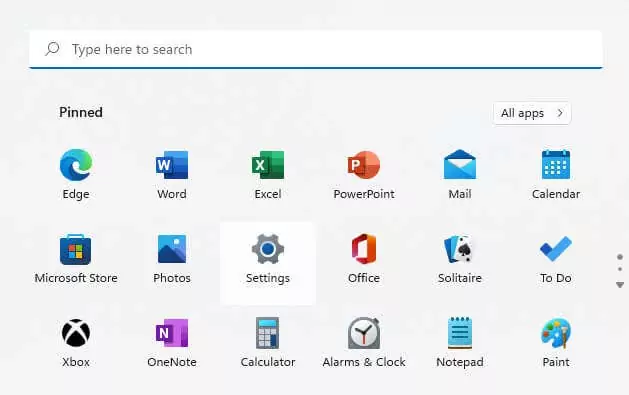Launch the Office app

(x=364, y=259)
